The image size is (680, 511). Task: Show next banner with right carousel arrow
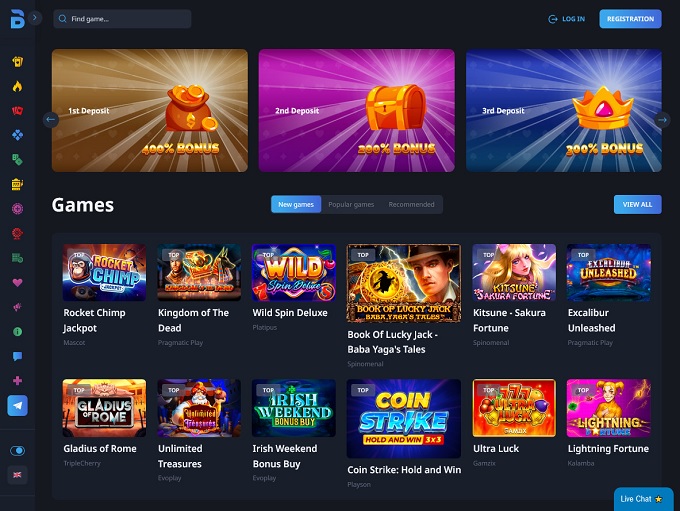(x=662, y=119)
